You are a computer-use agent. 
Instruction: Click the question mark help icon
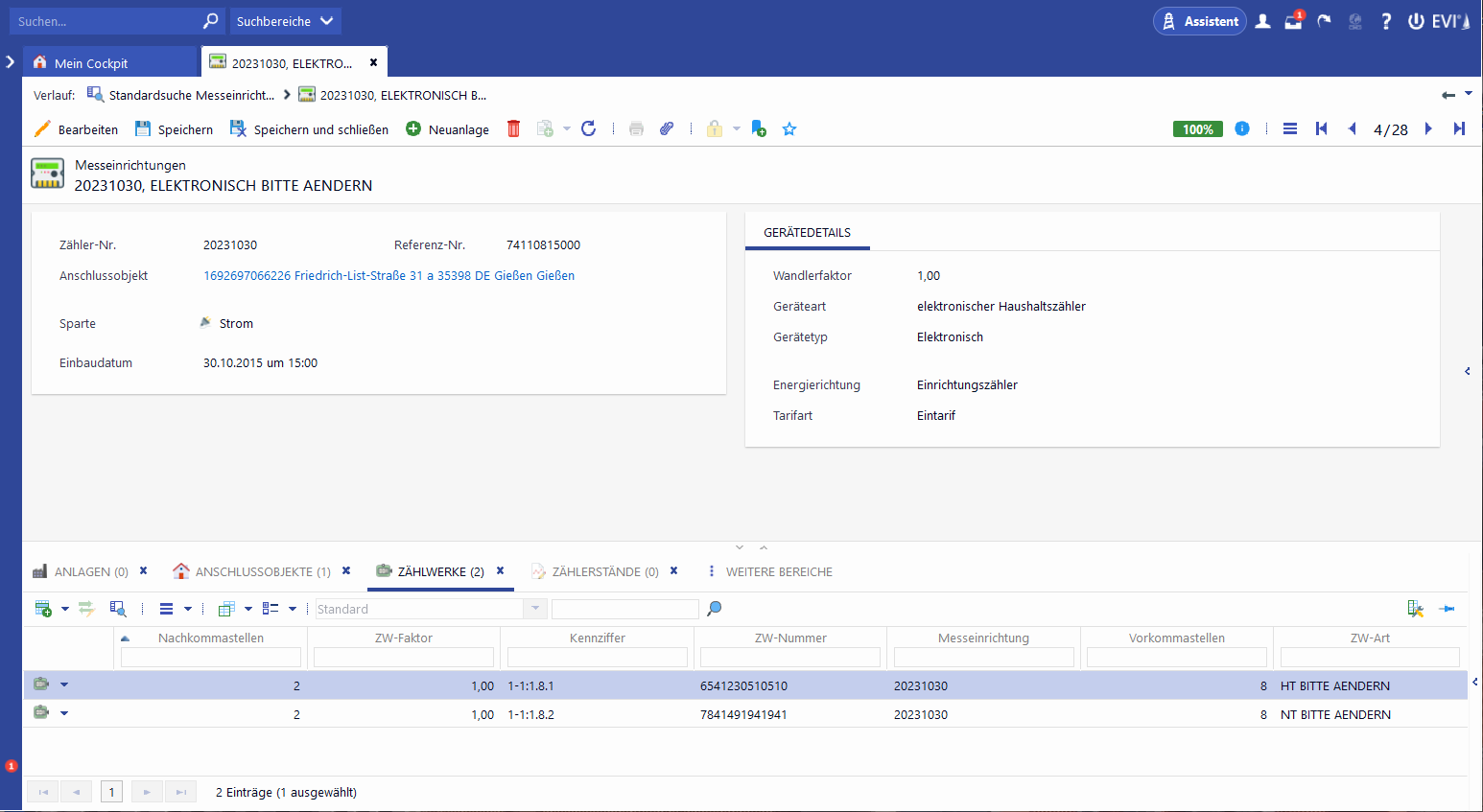(x=1386, y=21)
